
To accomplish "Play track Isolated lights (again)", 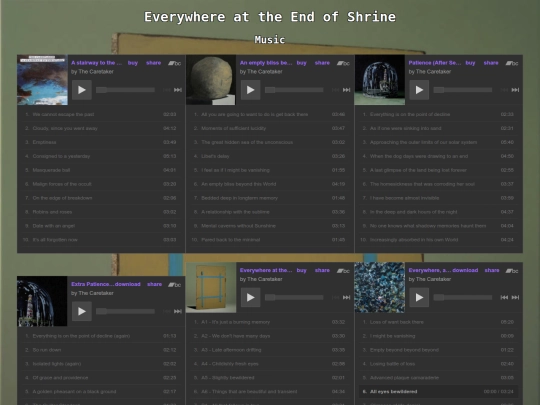I will [x=101, y=364].
